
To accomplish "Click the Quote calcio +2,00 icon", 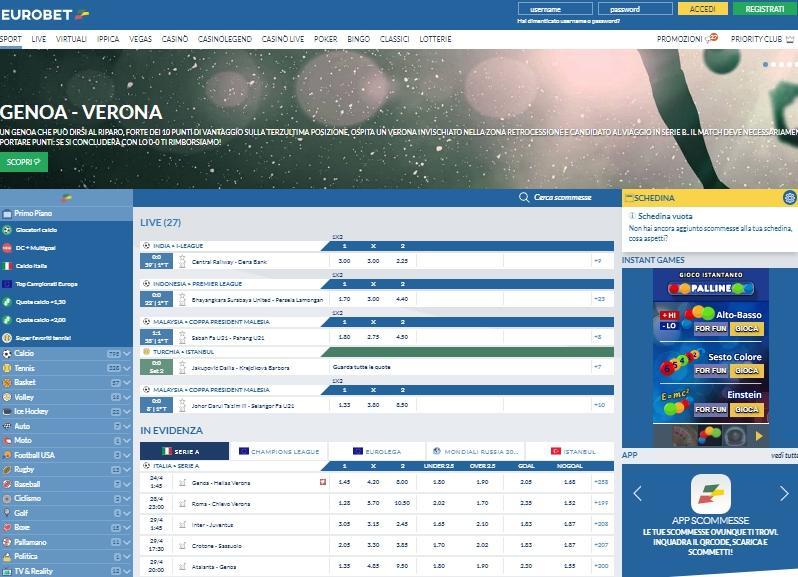I will coord(7,320).
